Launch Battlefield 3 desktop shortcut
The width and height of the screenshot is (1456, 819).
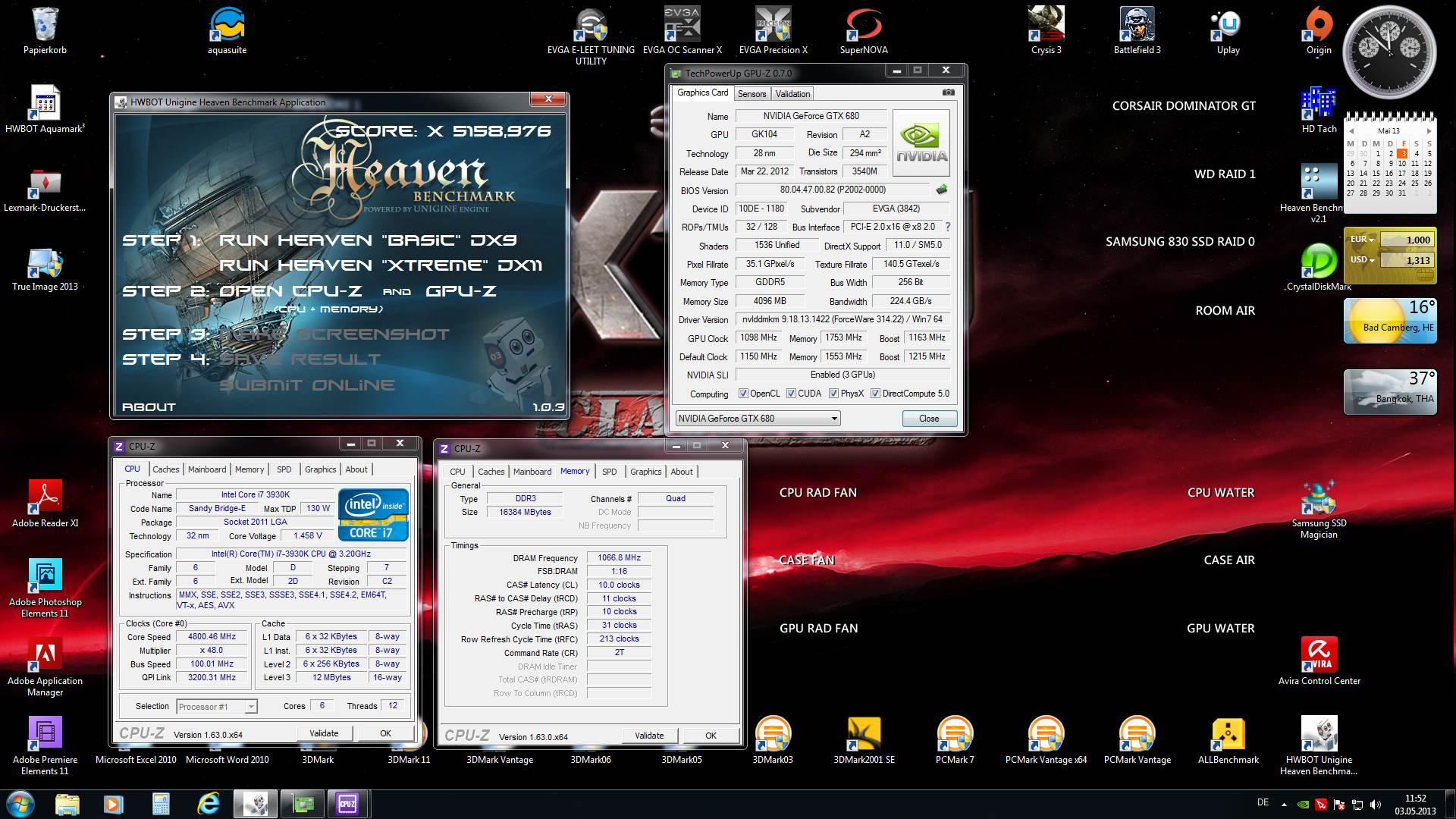(1137, 30)
